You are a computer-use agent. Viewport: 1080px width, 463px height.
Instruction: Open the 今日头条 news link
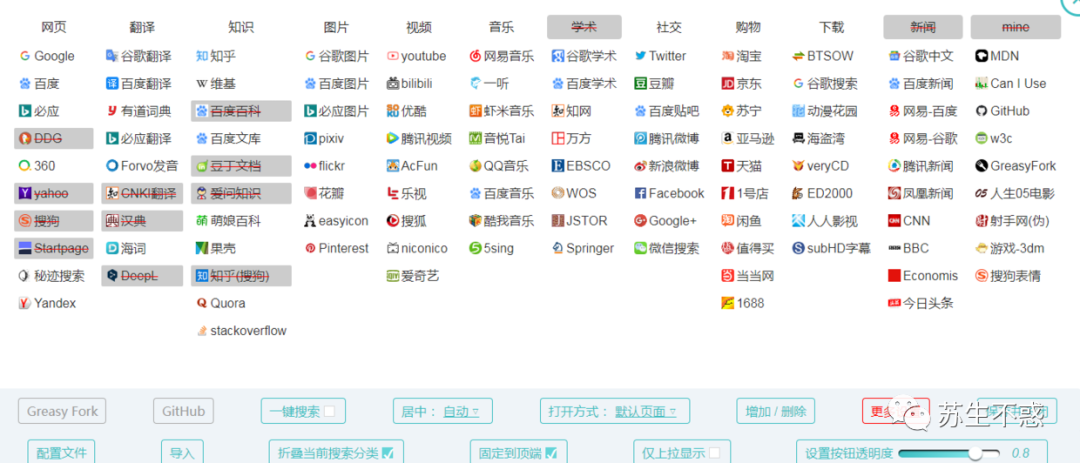pos(921,303)
